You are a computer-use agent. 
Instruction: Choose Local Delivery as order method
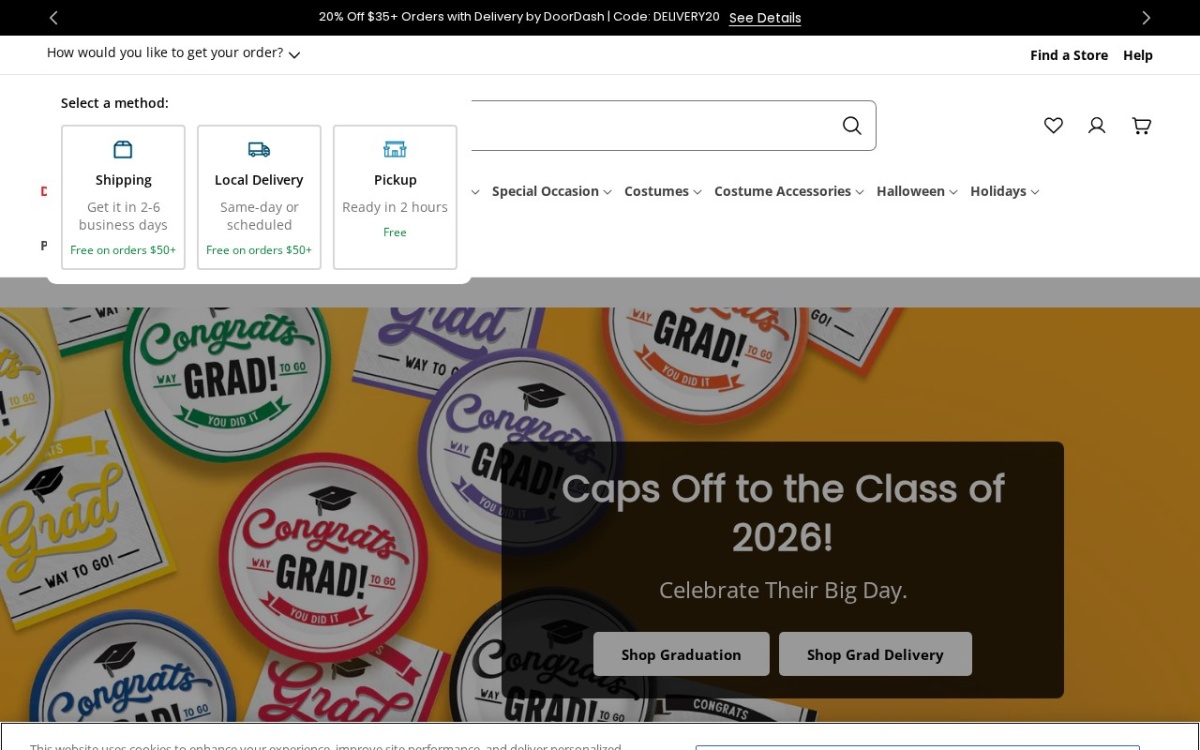click(x=259, y=197)
